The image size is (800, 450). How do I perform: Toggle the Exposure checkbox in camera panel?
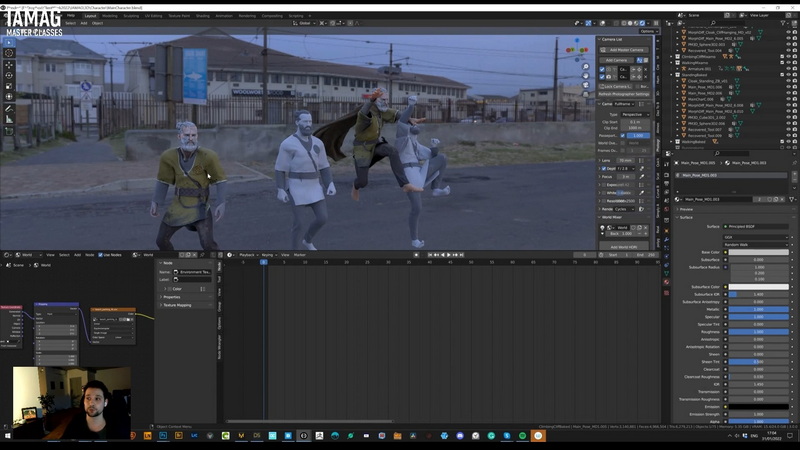tap(605, 185)
